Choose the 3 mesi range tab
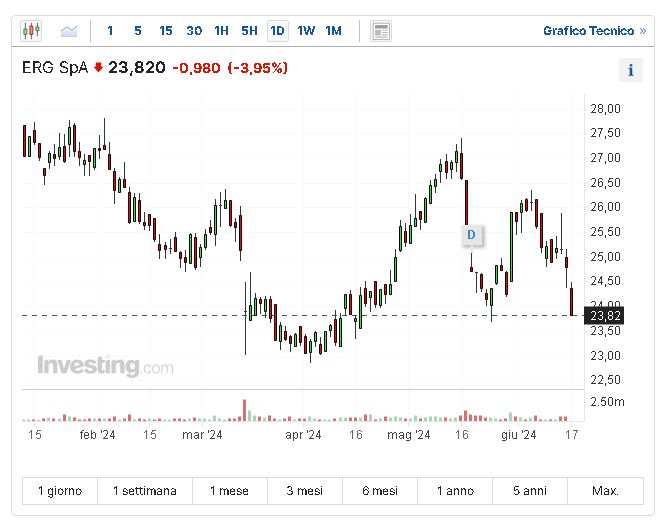The image size is (669, 528). [305, 491]
